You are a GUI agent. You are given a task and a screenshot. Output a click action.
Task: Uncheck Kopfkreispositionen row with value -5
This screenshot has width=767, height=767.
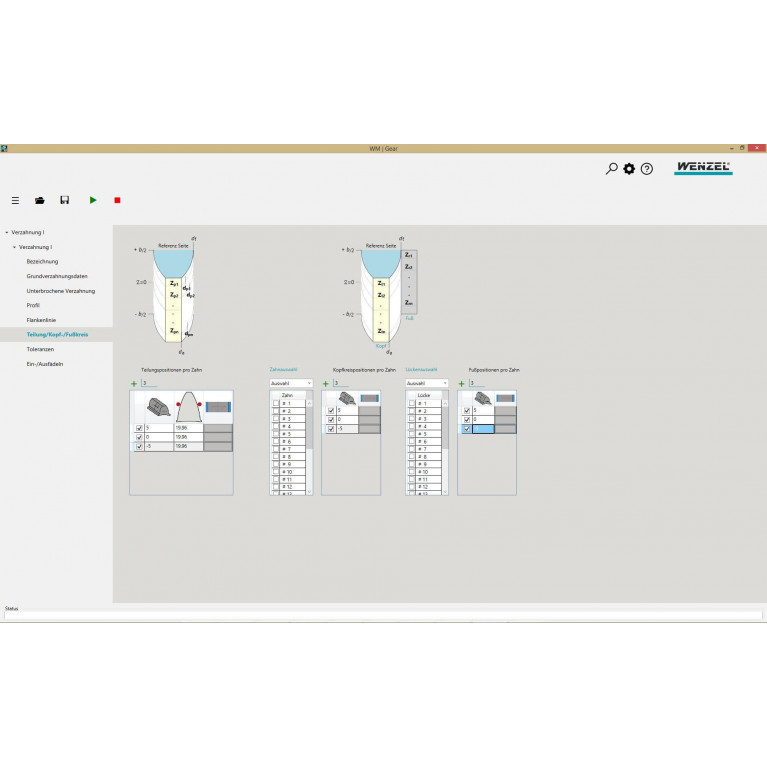331,429
